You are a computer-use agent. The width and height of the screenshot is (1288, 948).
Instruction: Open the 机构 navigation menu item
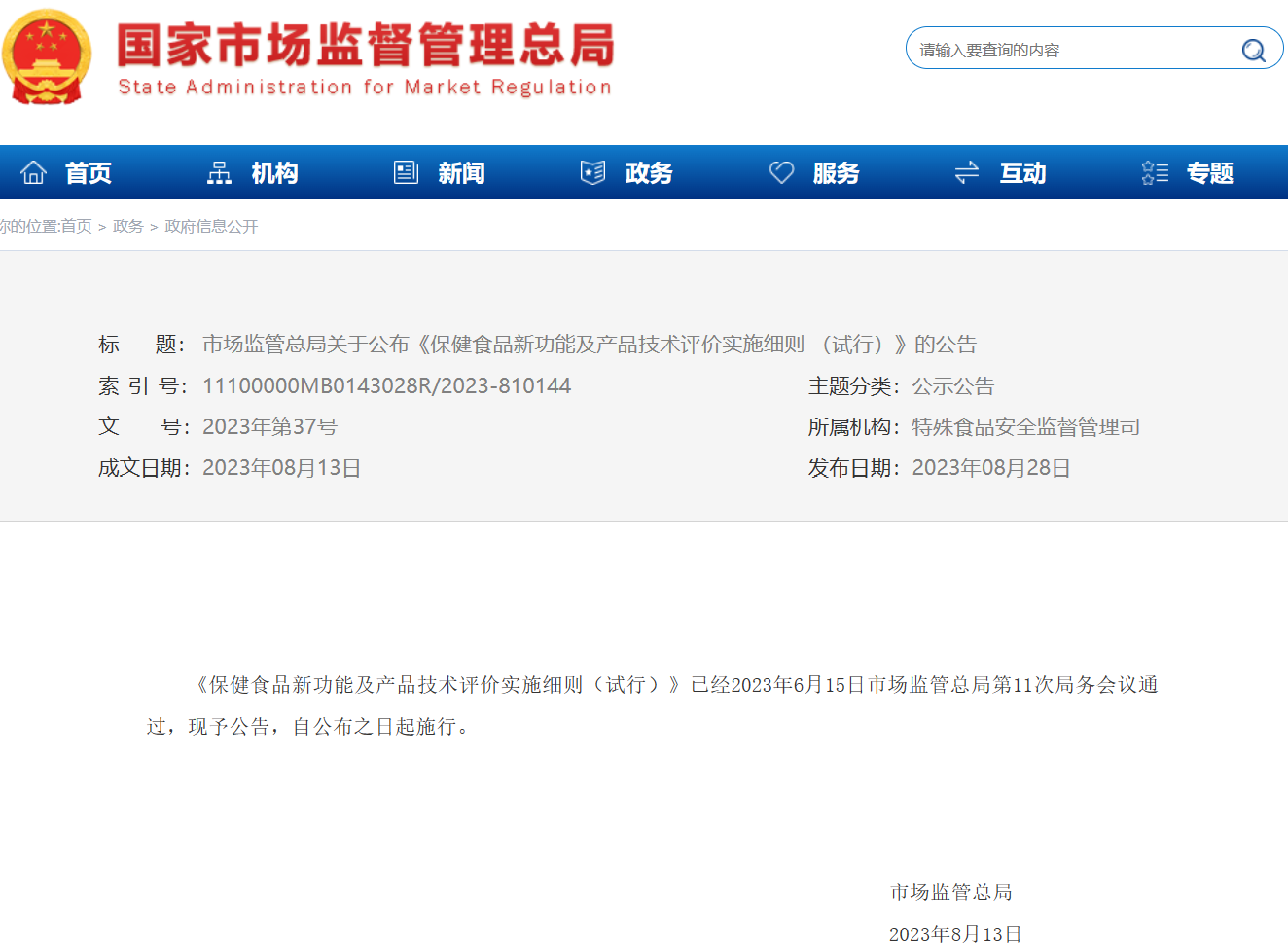click(274, 173)
